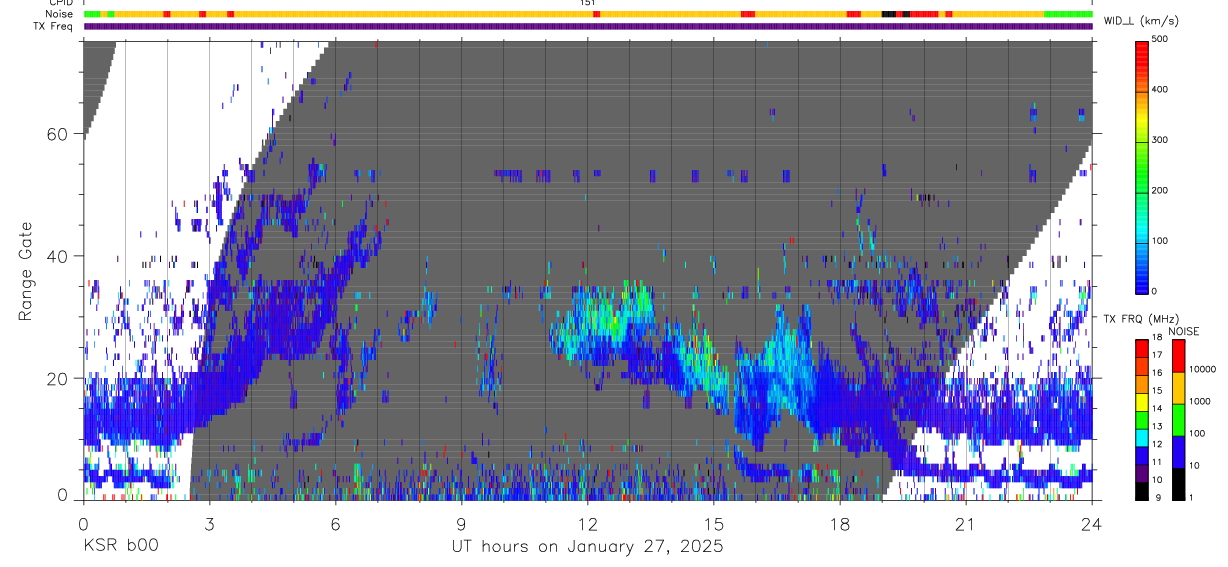Click the '100' tick on the WID colorbar
The image size is (1228, 567).
pos(1161,240)
